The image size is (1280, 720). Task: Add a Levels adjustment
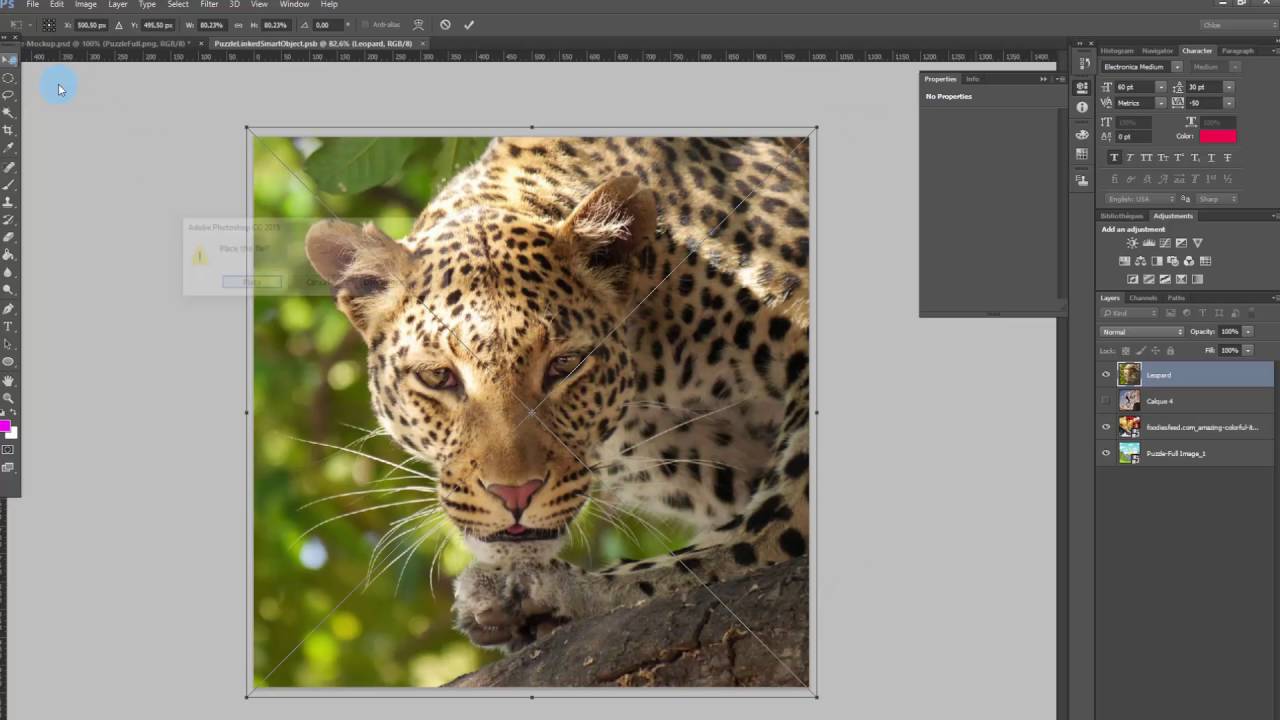(1149, 243)
